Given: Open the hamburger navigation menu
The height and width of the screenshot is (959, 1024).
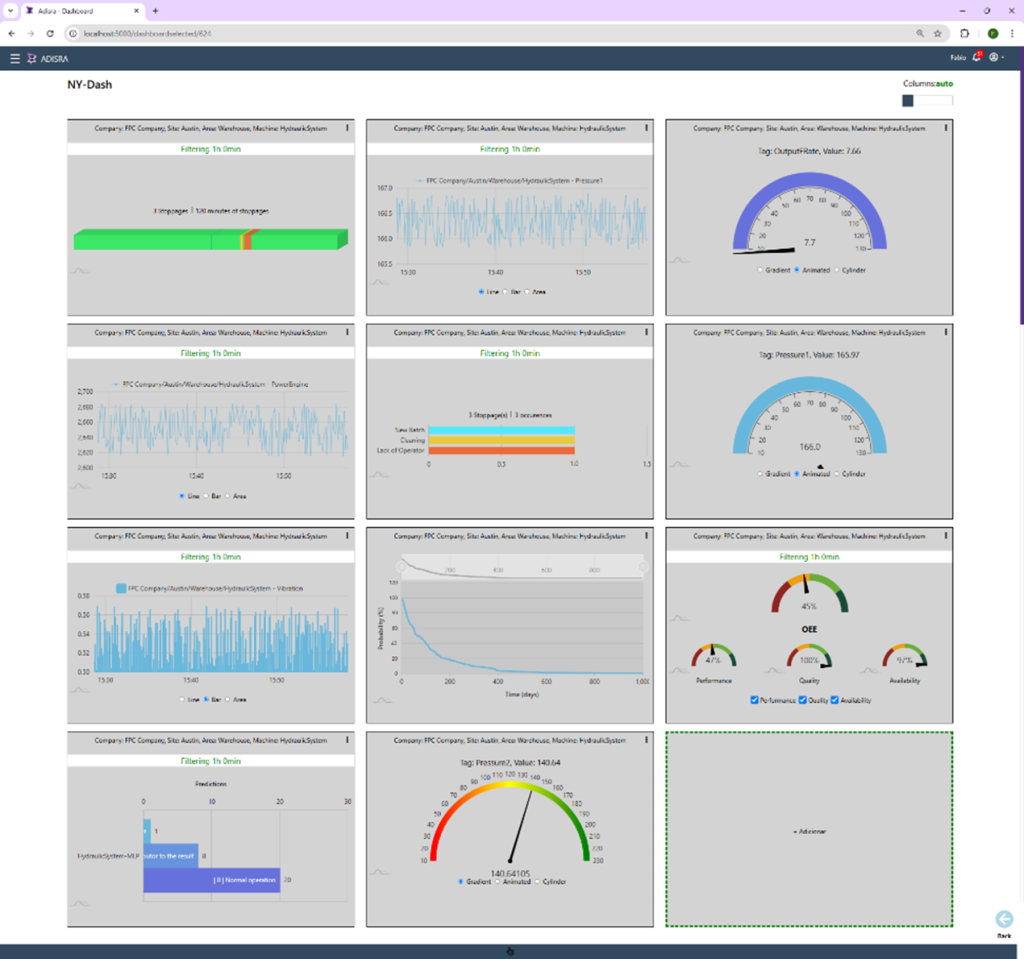Looking at the screenshot, I should coord(15,58).
